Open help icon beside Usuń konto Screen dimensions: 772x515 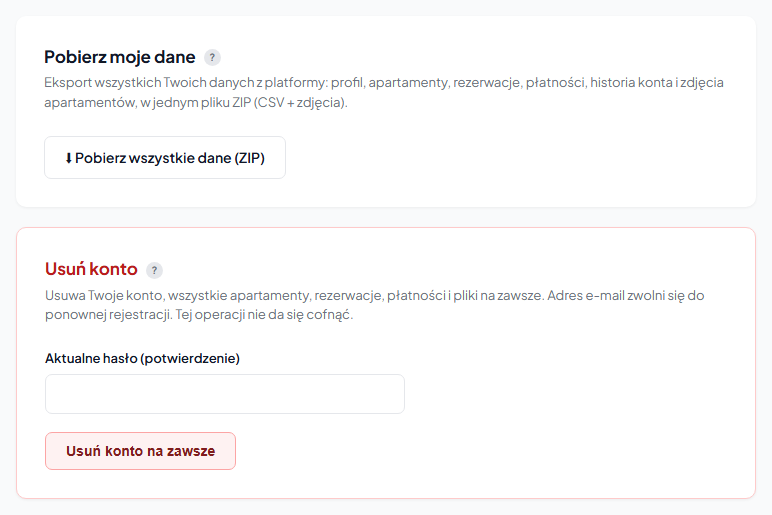pos(154,270)
